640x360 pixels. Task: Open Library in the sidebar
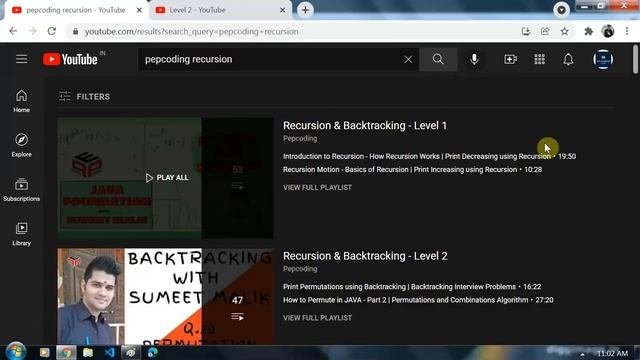click(21, 234)
